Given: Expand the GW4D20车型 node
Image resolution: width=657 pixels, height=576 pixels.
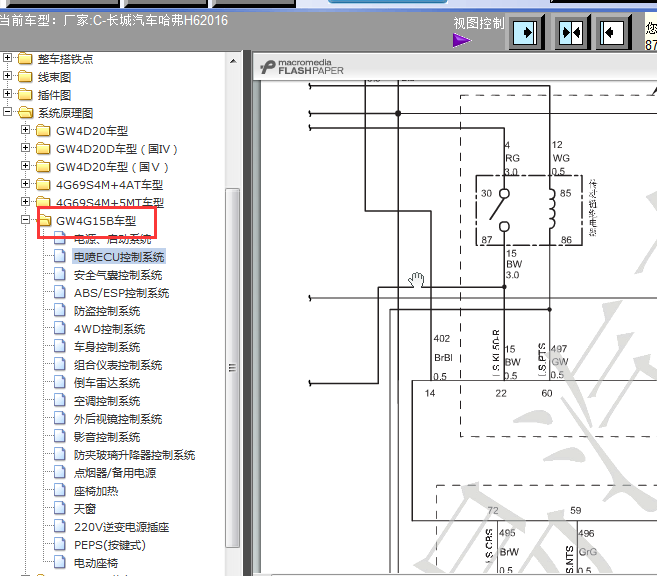Looking at the screenshot, I should point(25,130).
